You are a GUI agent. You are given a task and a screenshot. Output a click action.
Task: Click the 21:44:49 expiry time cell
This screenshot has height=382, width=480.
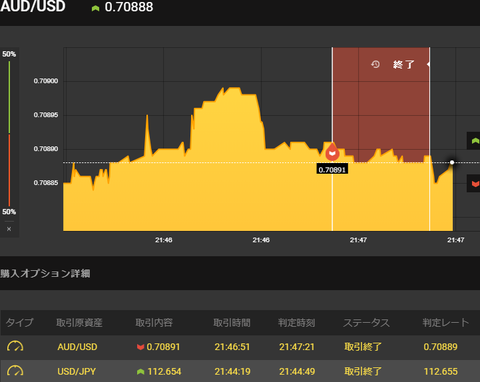[297, 371]
